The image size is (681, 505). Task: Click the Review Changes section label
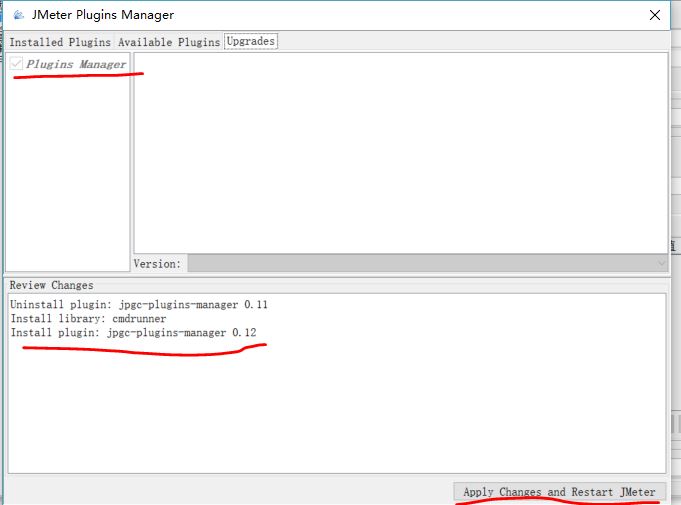click(51, 285)
